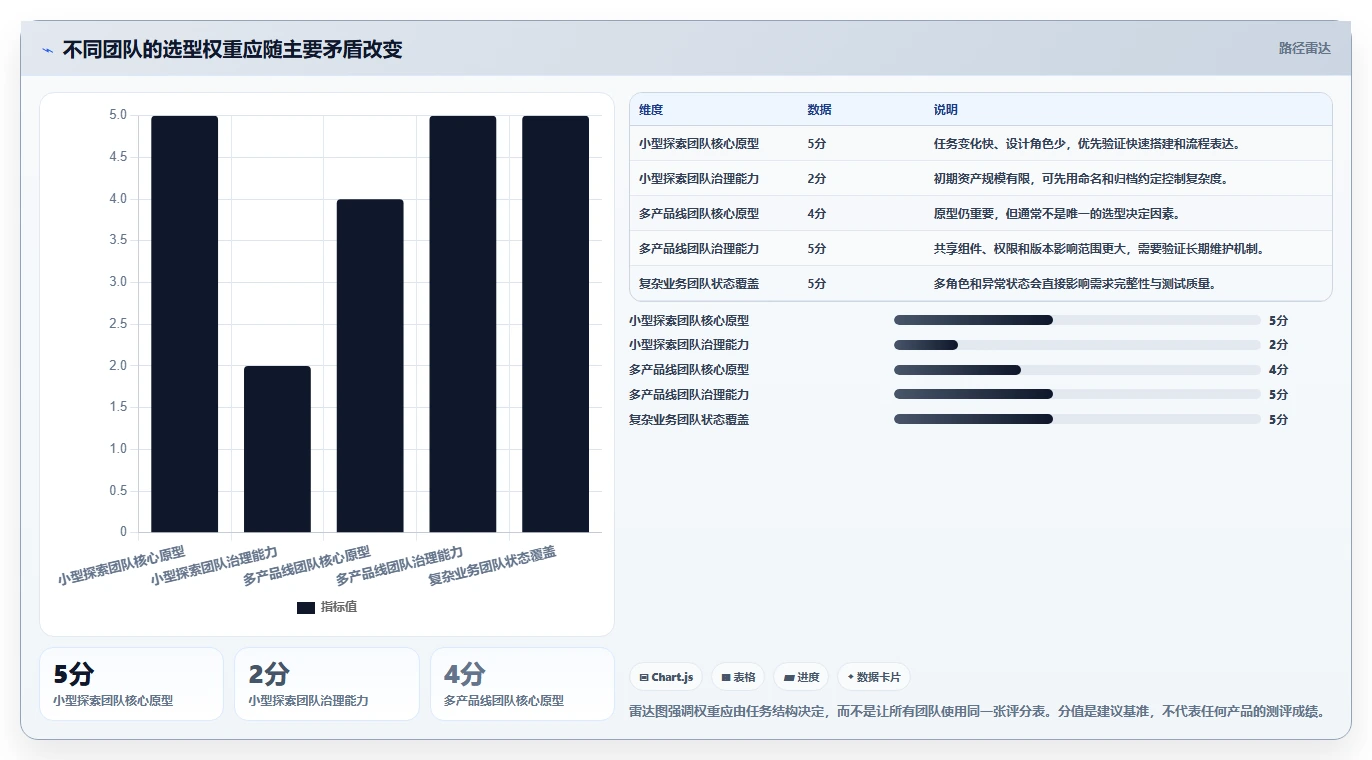1372x760 pixels.
Task: Click the 多产品线团队核心原型 label in the progress list
Action: click(689, 370)
